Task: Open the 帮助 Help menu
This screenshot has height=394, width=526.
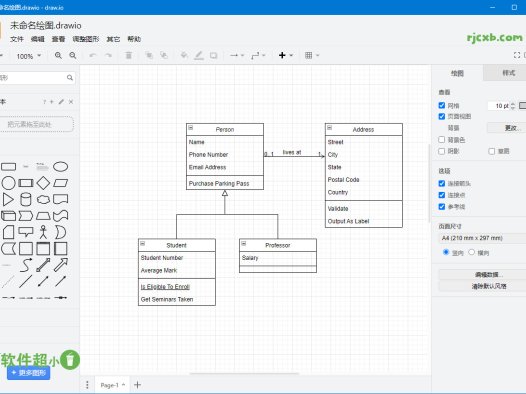Action: tap(134, 39)
